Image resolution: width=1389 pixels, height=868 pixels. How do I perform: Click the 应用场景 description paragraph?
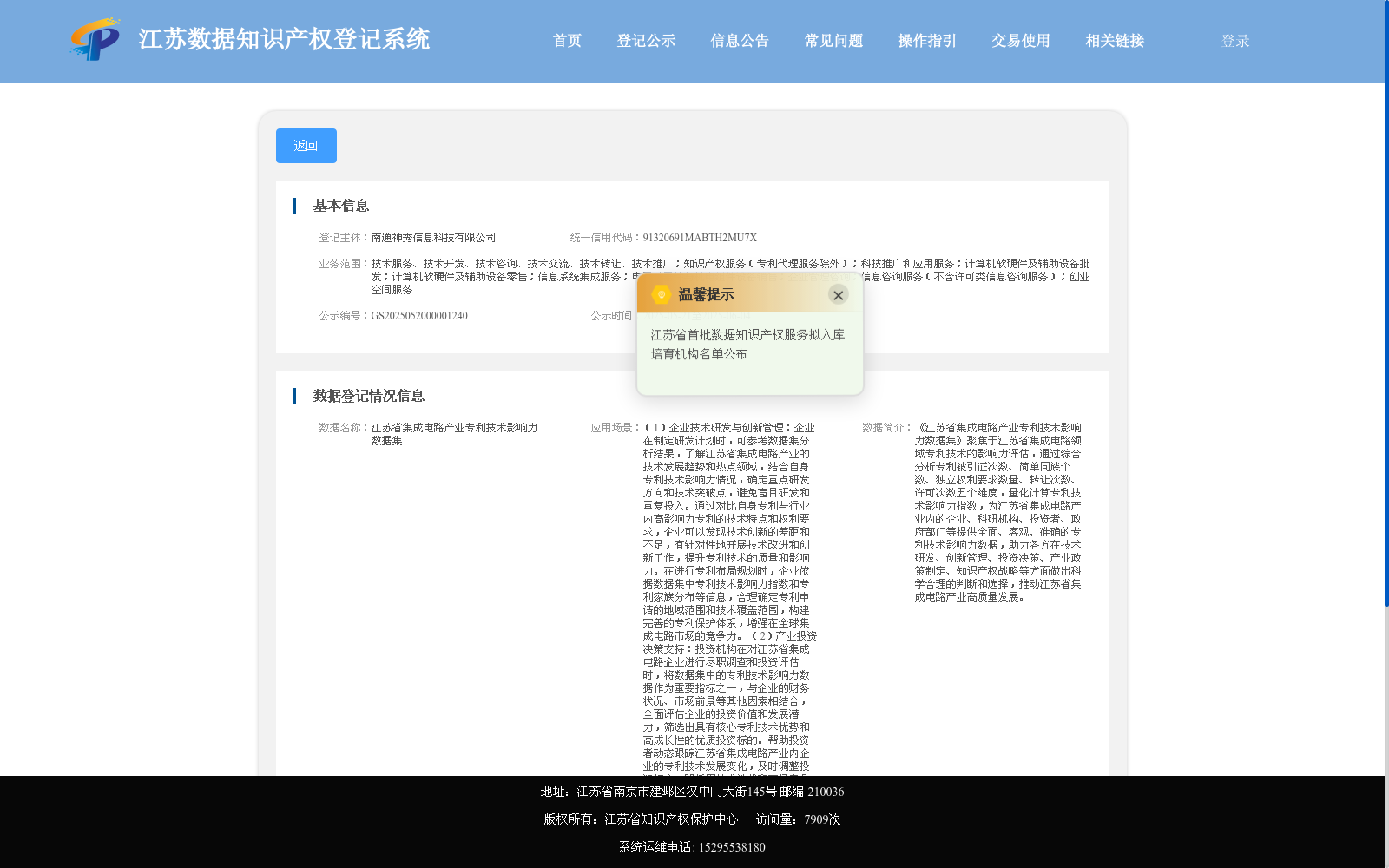(x=729, y=597)
